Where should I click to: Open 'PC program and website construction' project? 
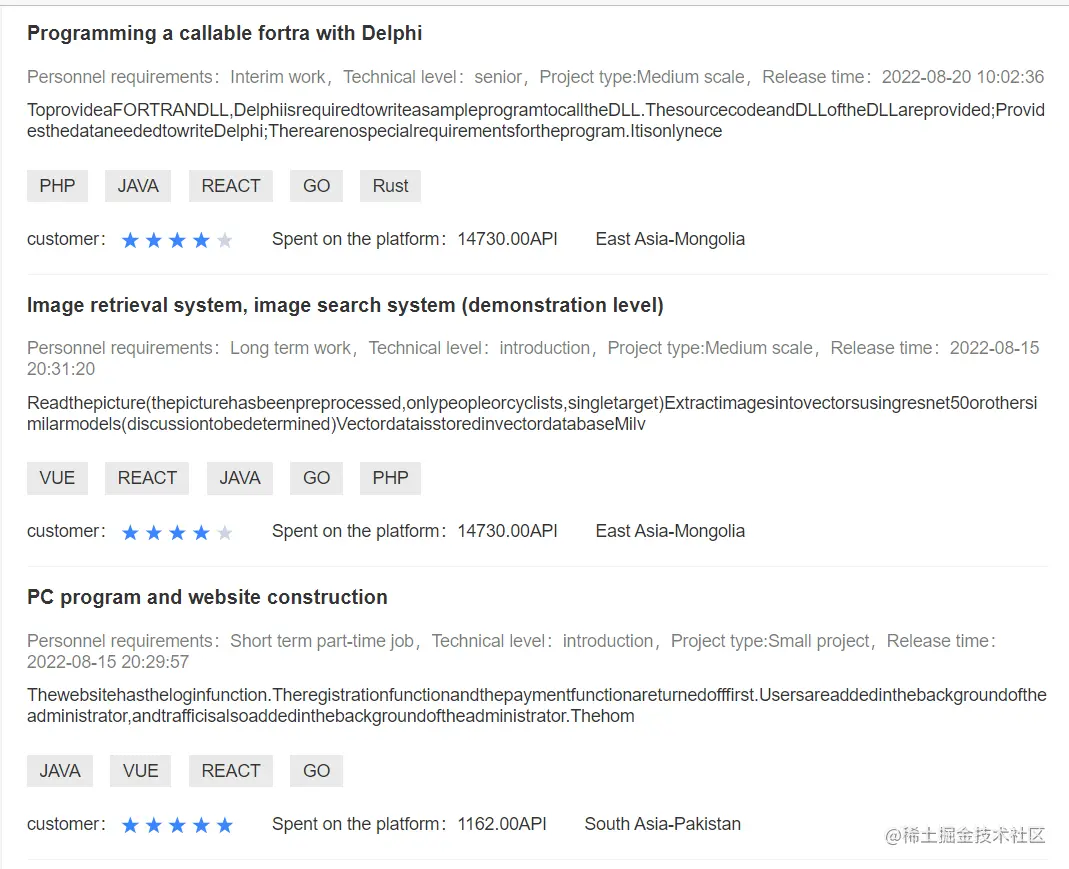(207, 597)
